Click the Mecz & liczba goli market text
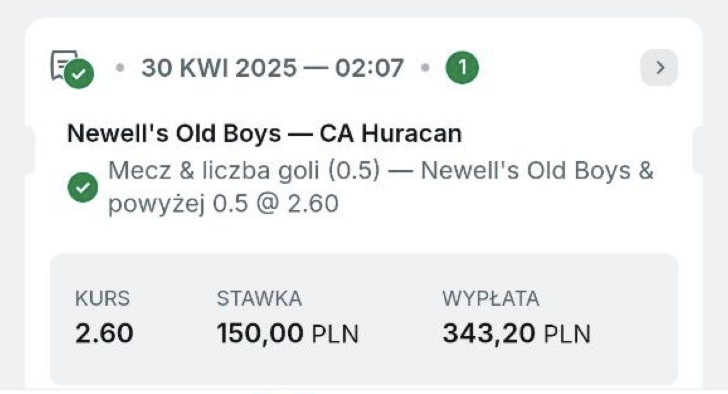This screenshot has width=728, height=394. point(244,170)
